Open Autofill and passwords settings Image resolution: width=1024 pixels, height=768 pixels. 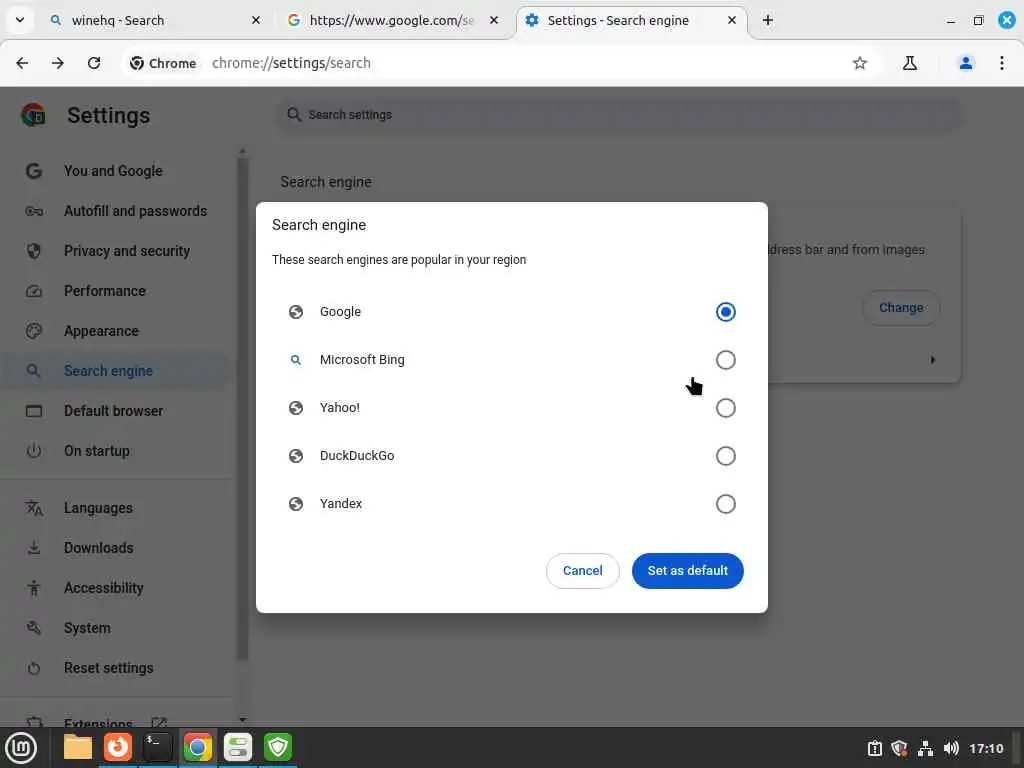135,211
